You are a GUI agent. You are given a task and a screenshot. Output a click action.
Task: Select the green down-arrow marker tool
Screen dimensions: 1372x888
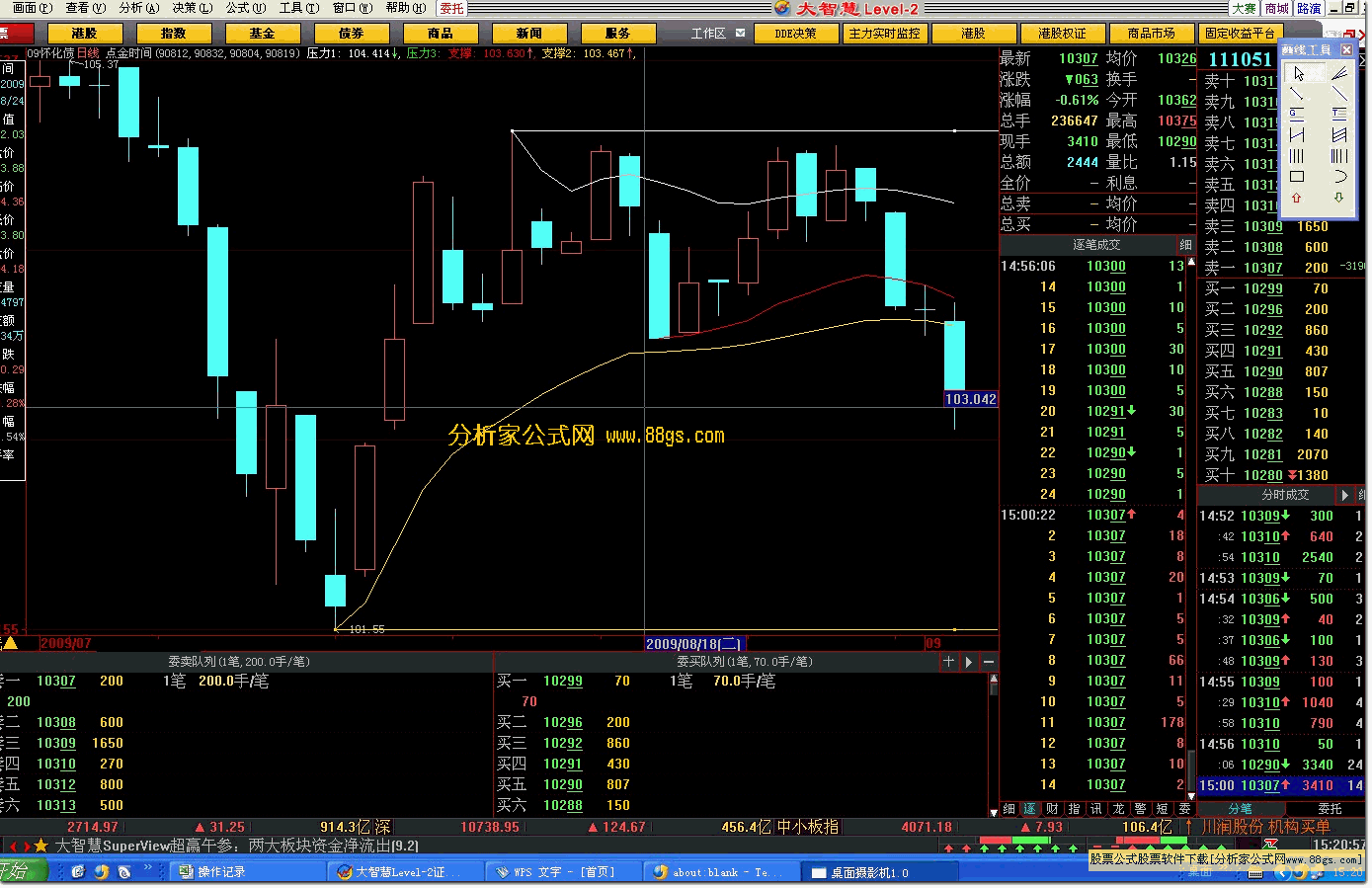pyautogui.click(x=1338, y=198)
